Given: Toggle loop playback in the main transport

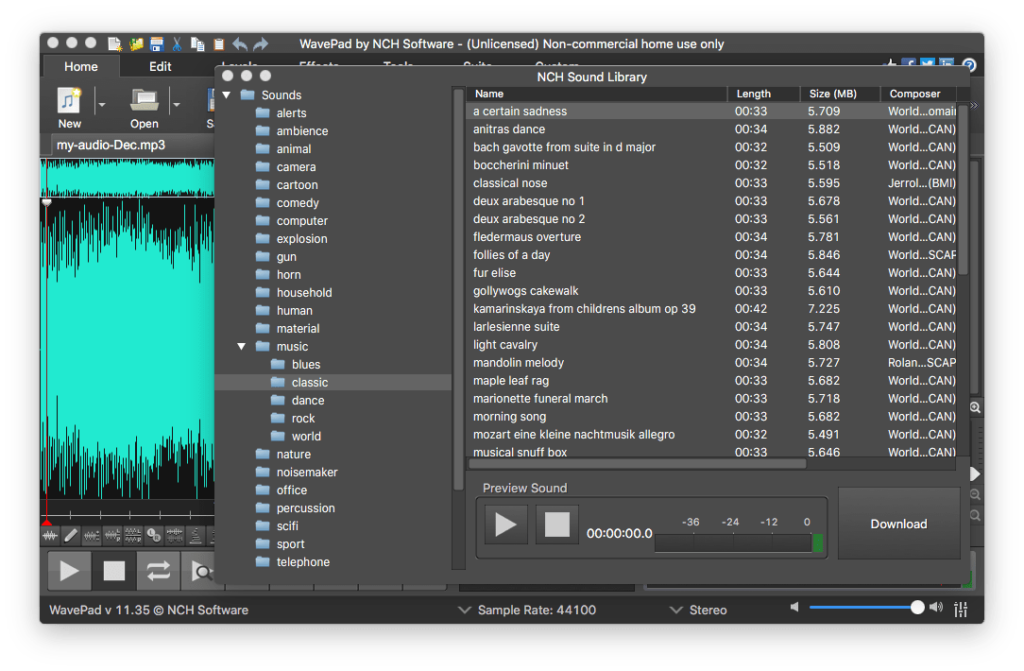Looking at the screenshot, I should 159,571.
